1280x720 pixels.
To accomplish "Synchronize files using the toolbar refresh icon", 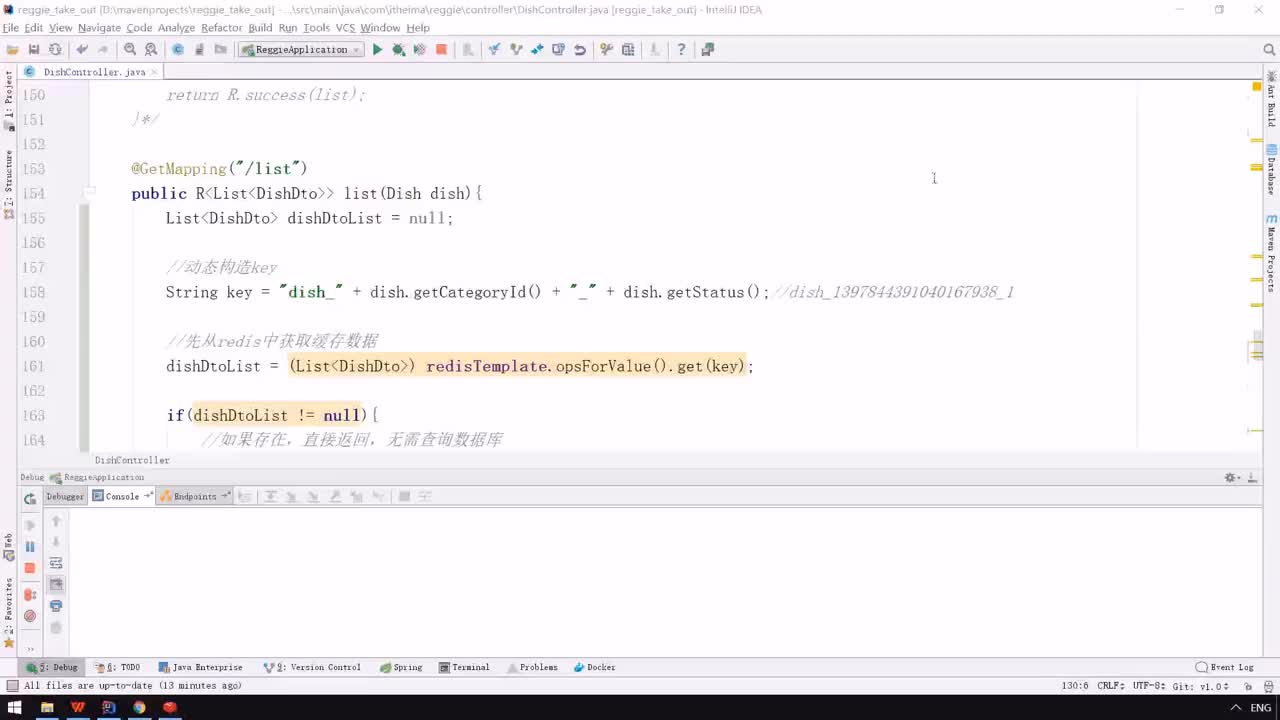I will 55,49.
